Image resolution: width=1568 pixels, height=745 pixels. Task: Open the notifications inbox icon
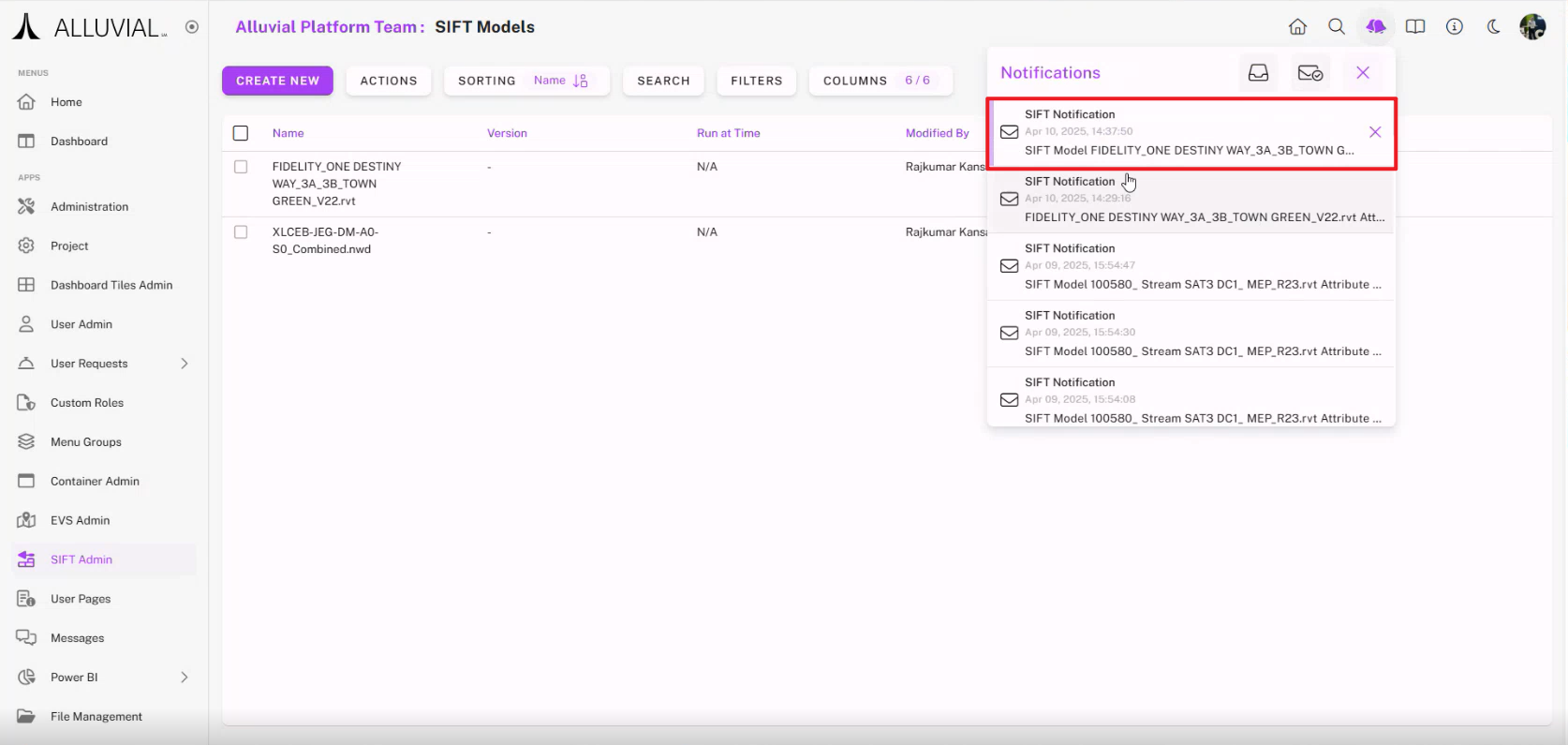click(x=1258, y=73)
